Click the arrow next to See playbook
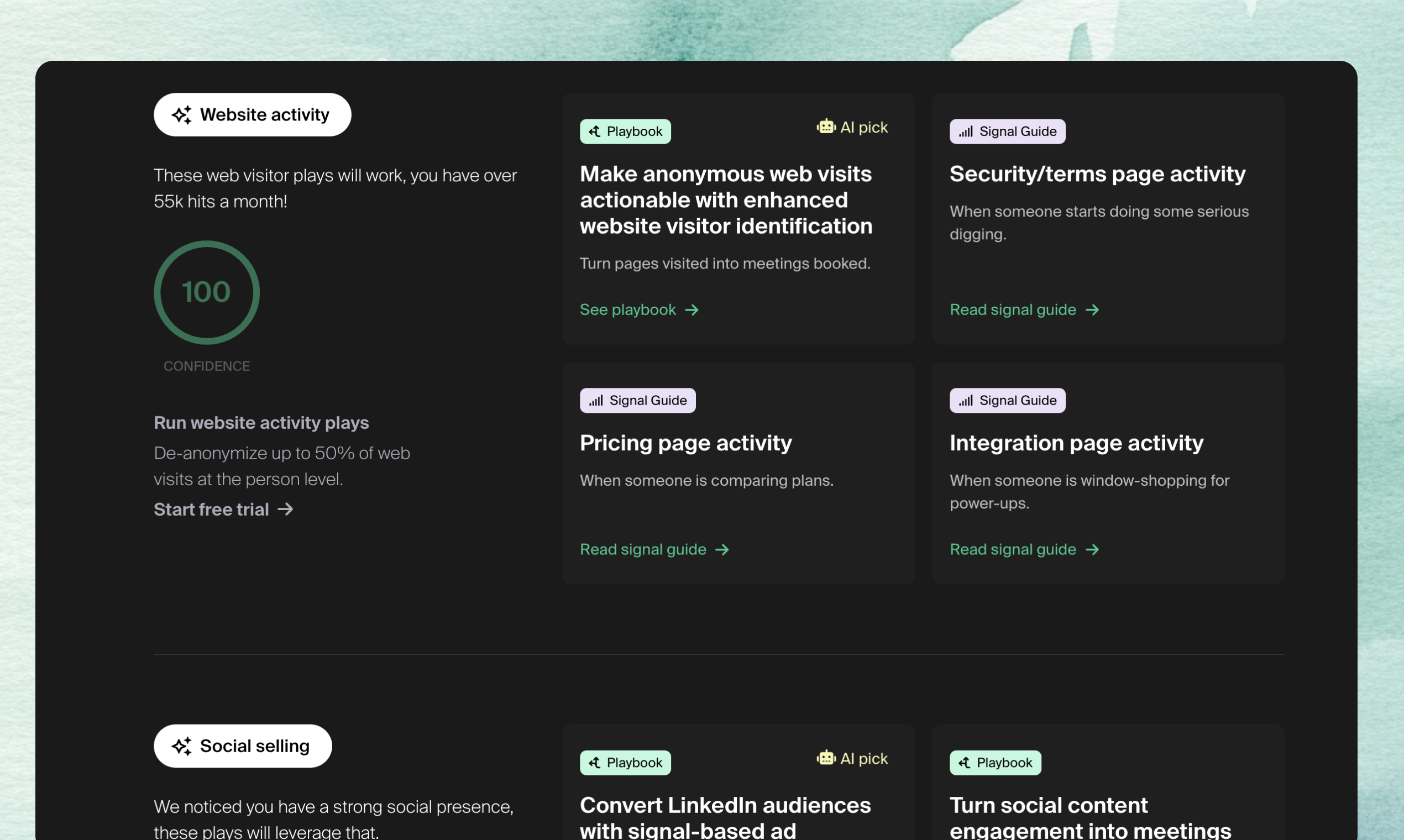1404x840 pixels. (x=692, y=310)
